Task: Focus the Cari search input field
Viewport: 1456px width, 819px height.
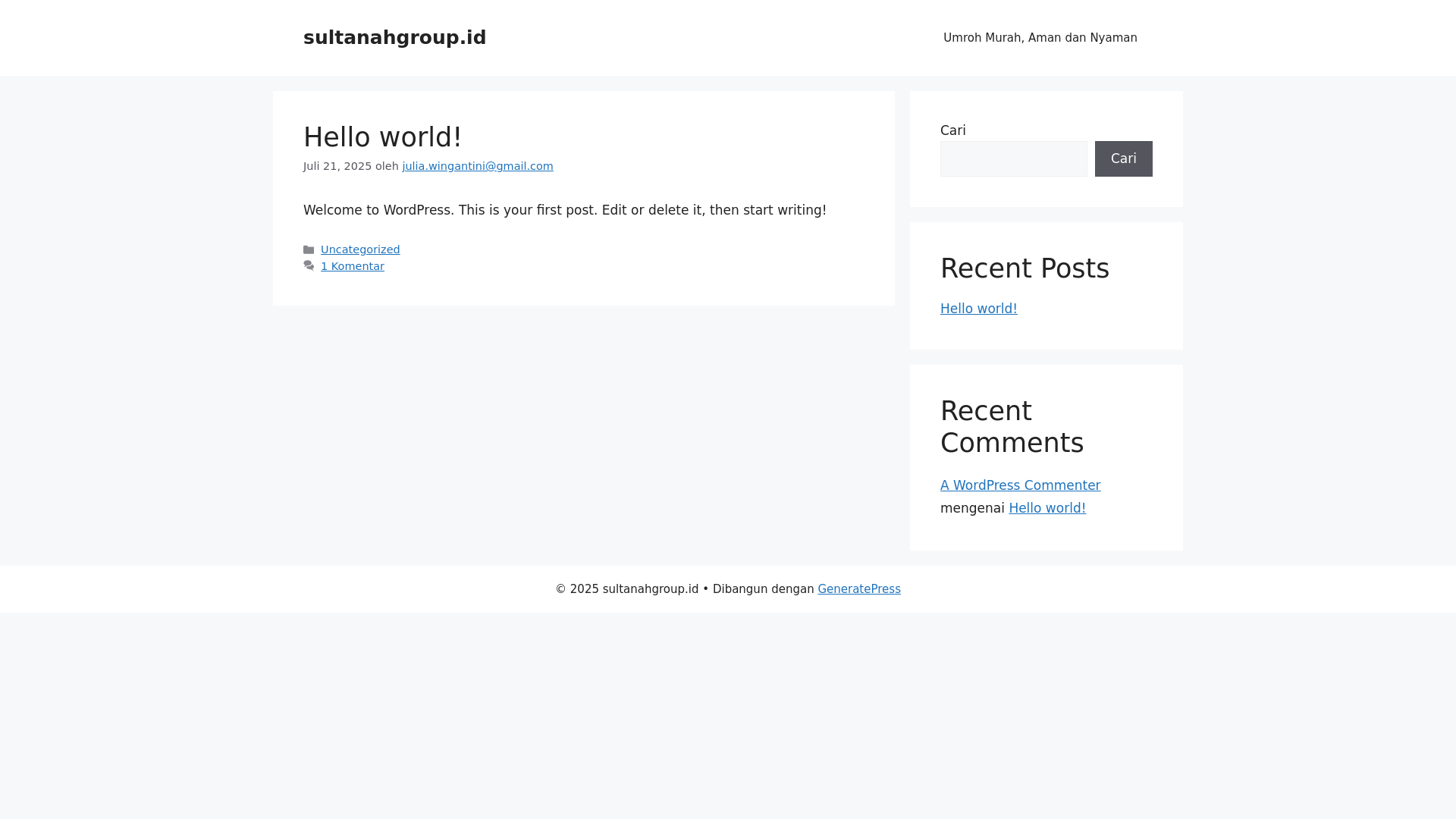Action: click(1013, 158)
